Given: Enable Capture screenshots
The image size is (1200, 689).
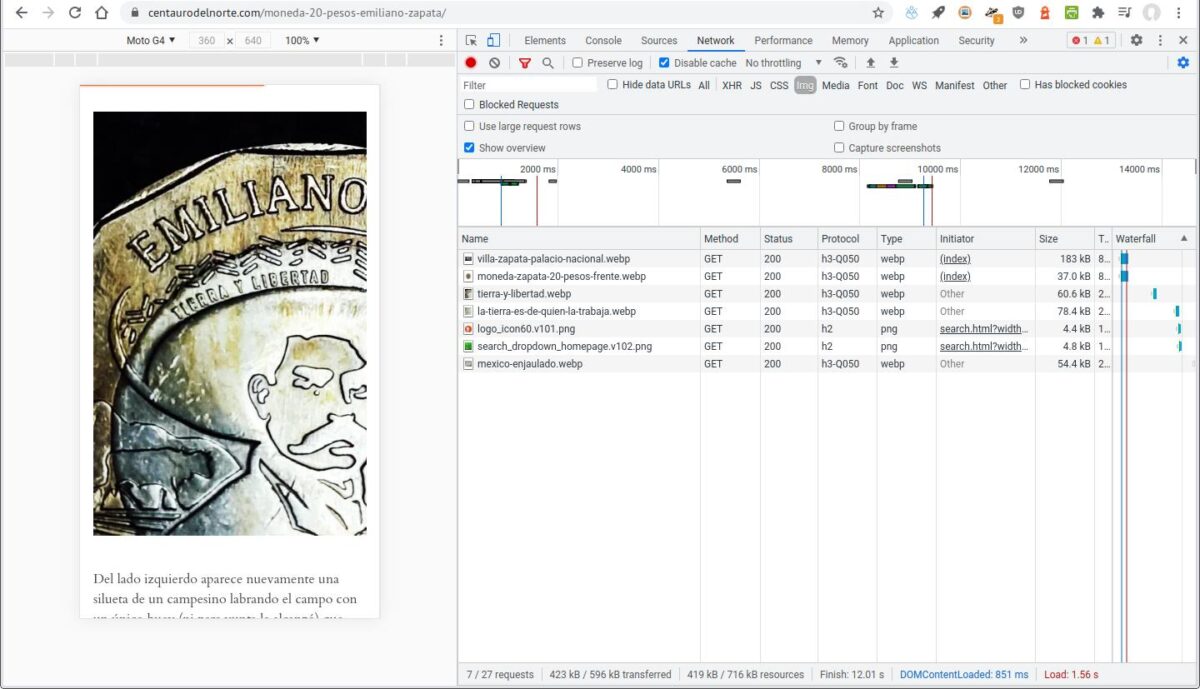Looking at the screenshot, I should [839, 148].
